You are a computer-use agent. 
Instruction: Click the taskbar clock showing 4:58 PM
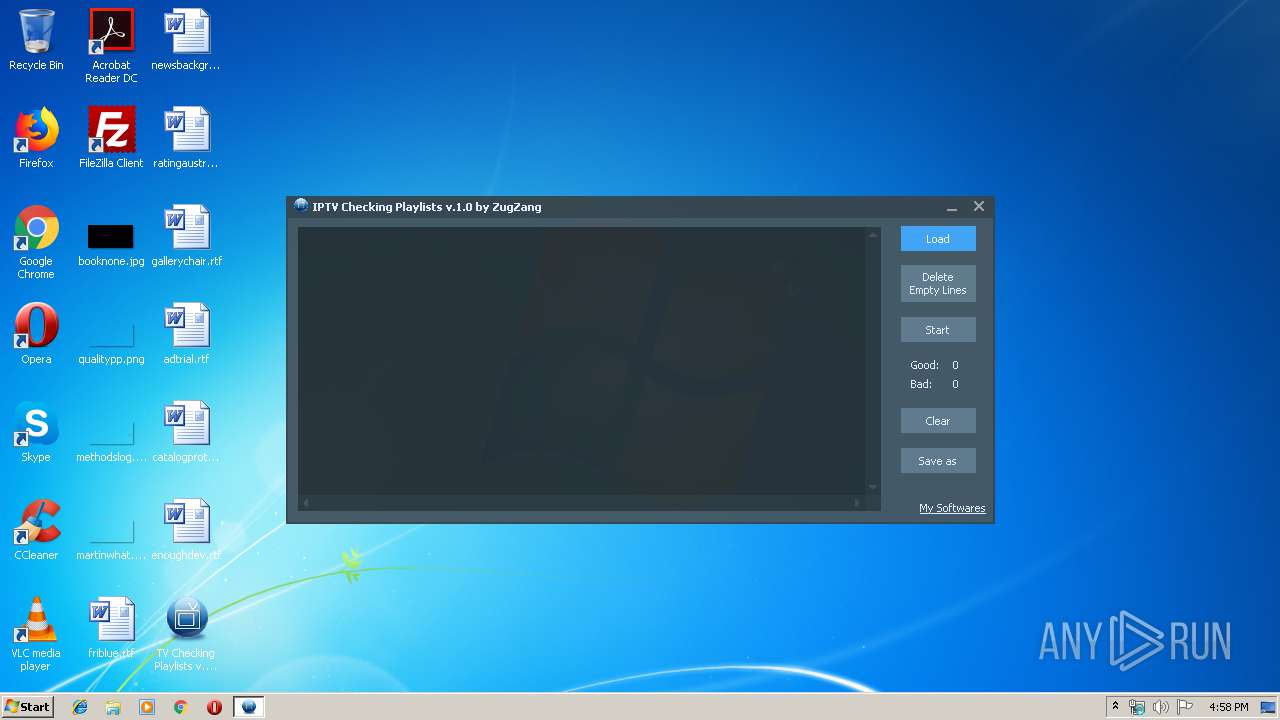tap(1228, 707)
